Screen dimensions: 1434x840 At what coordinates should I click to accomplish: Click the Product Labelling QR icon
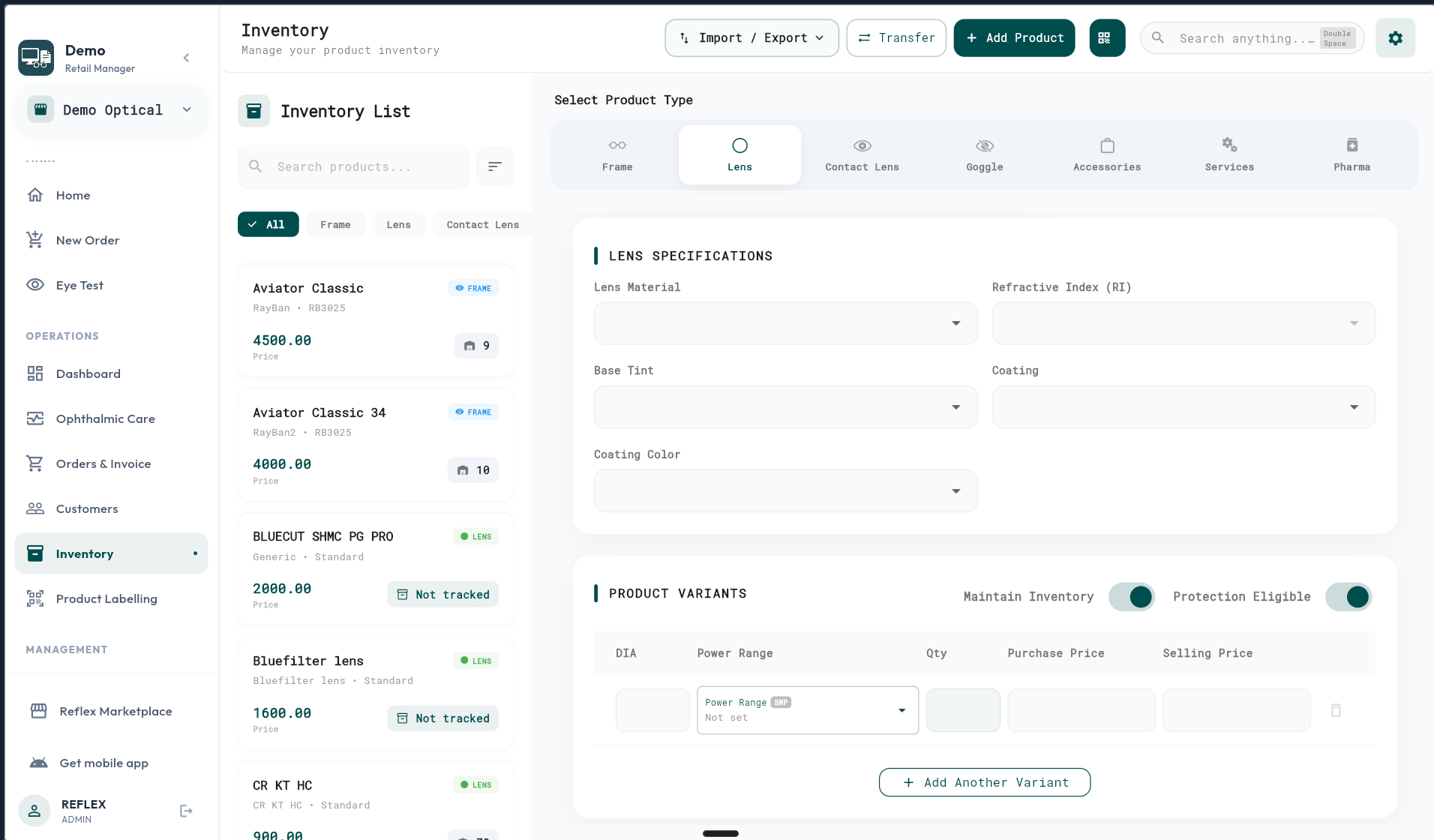tap(35, 598)
